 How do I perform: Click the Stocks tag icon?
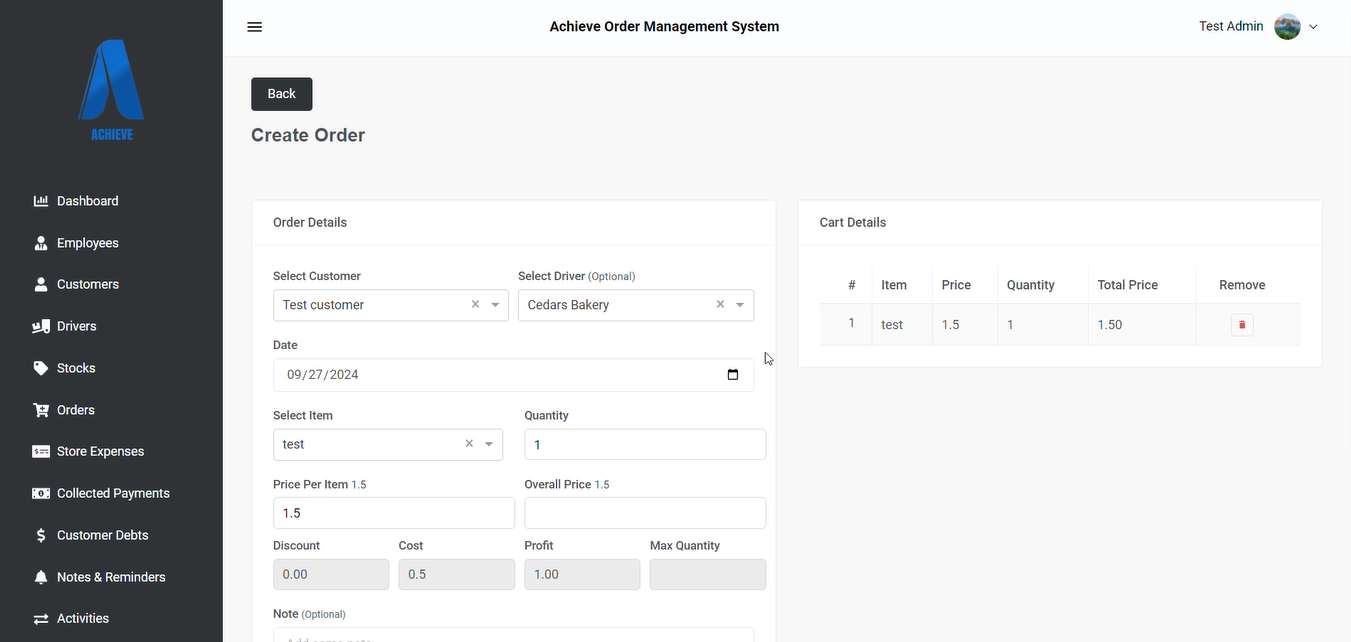[41, 368]
